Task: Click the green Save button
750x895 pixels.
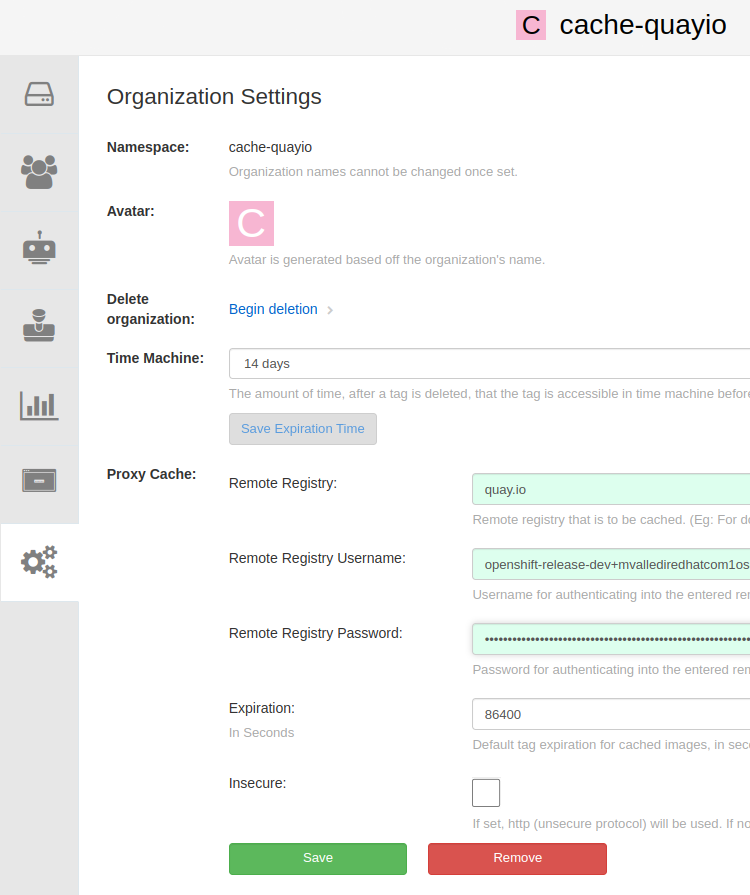Action: click(x=318, y=858)
